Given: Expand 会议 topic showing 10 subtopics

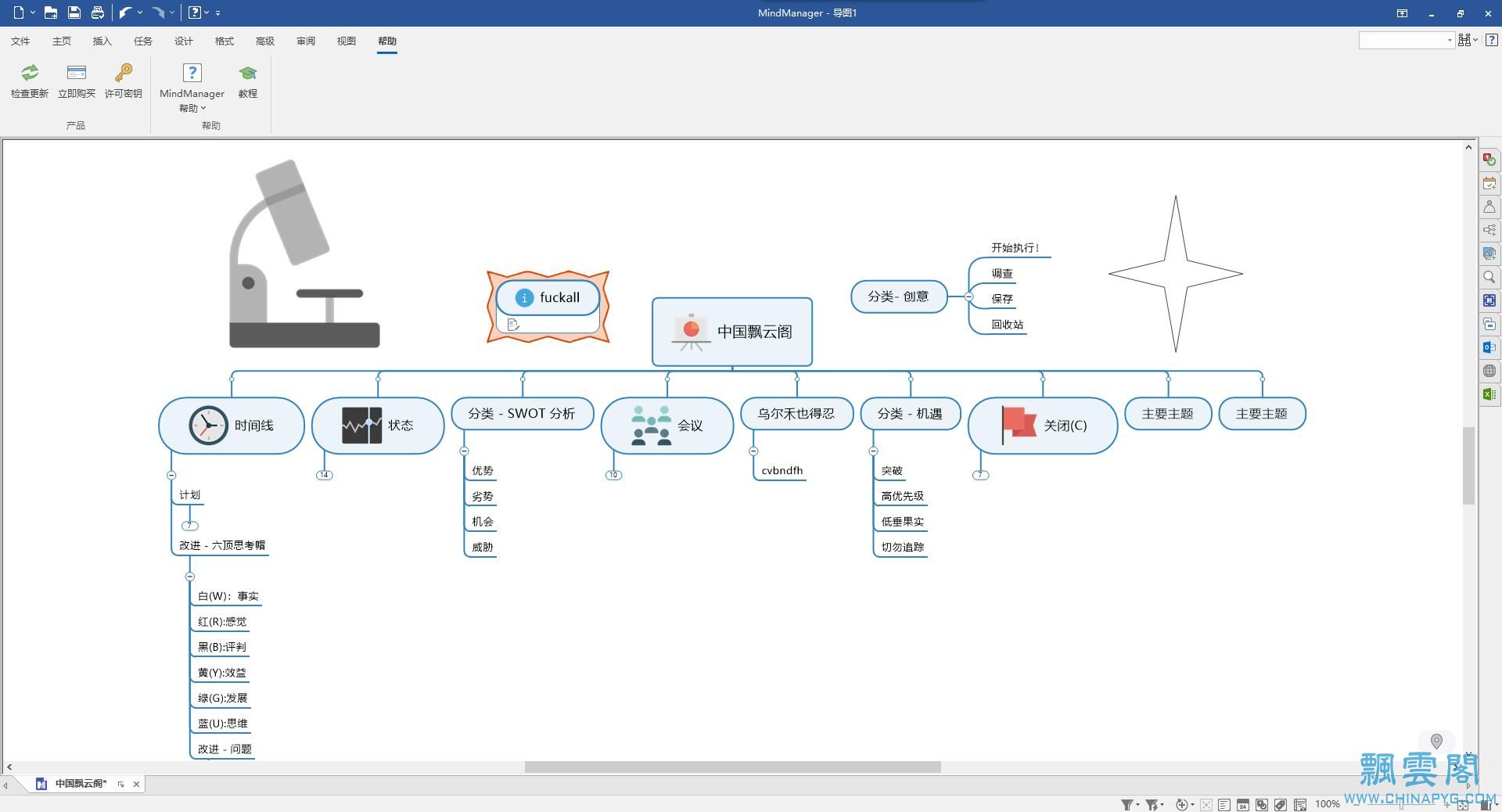Looking at the screenshot, I should (x=613, y=475).
